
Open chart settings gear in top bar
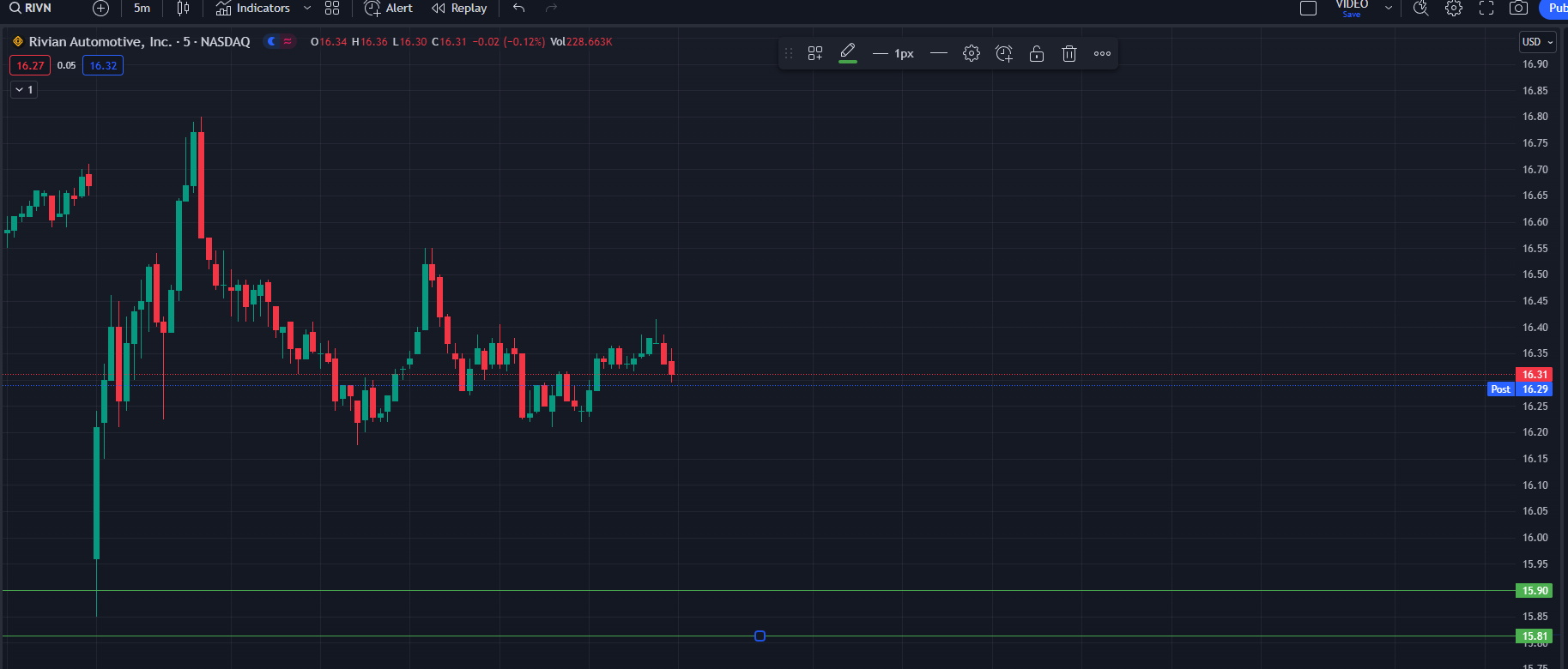pyautogui.click(x=1454, y=8)
